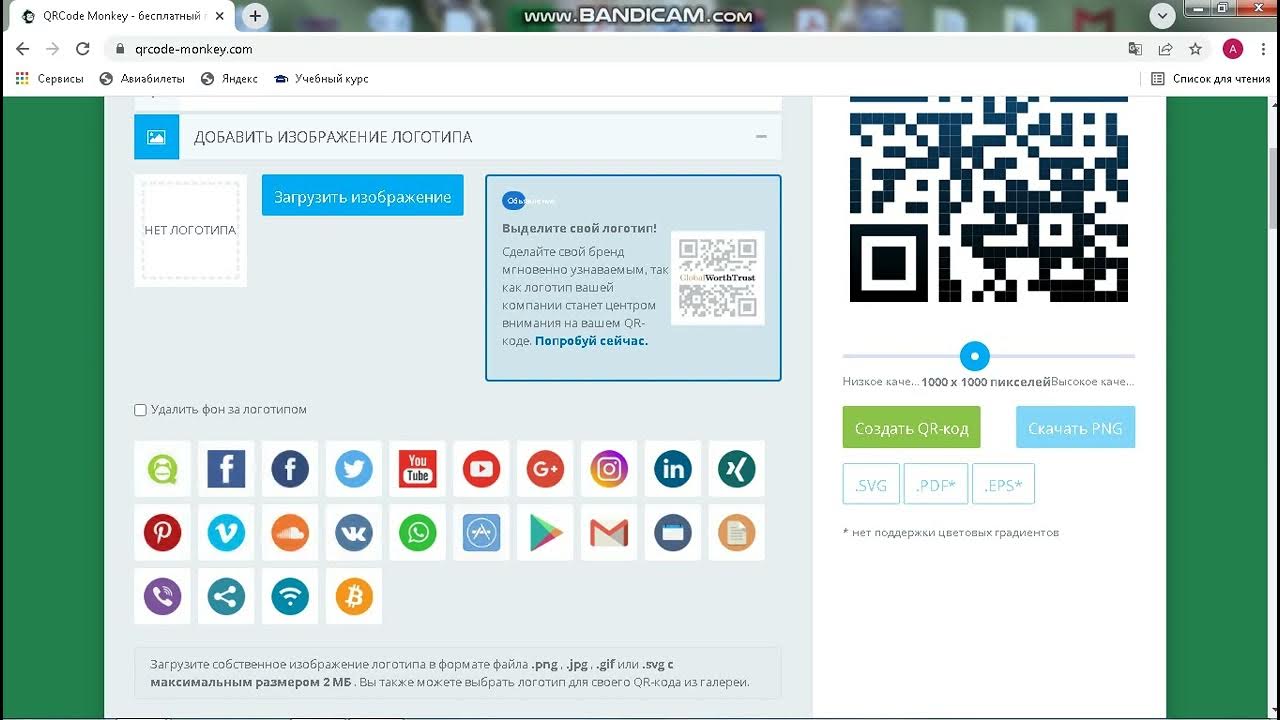Follow the 'Попробуй сейчас.' link
The width and height of the screenshot is (1280, 720).
tap(591, 341)
